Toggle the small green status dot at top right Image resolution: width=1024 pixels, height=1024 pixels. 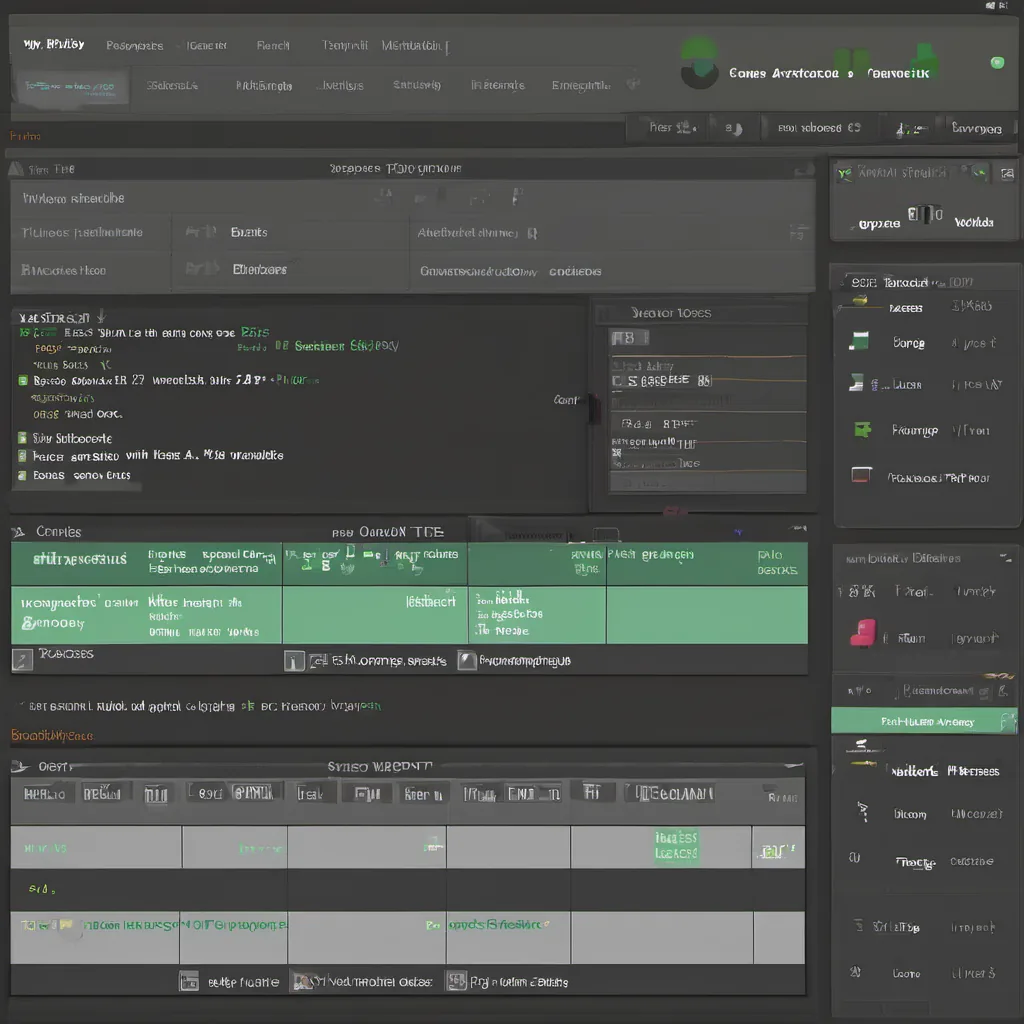[x=996, y=63]
